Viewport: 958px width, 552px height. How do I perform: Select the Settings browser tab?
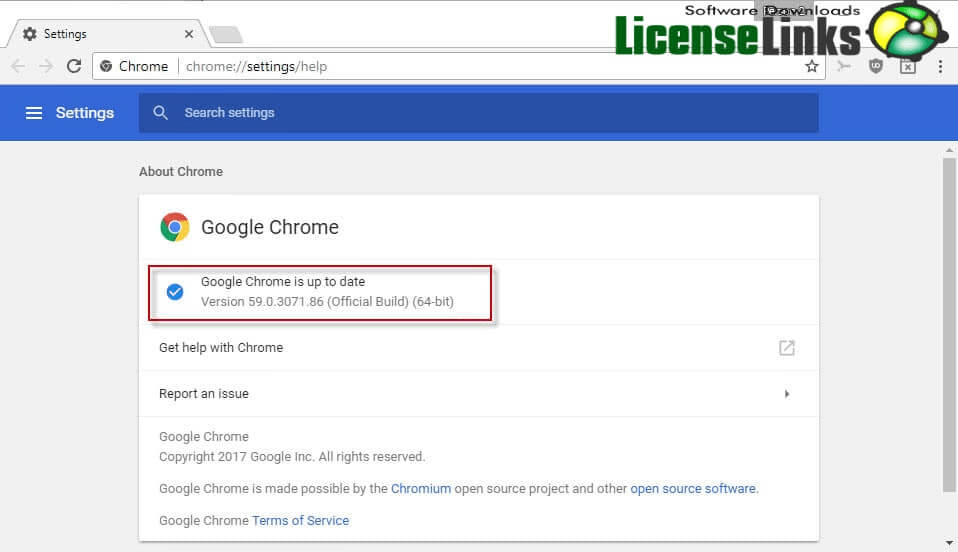click(x=107, y=34)
